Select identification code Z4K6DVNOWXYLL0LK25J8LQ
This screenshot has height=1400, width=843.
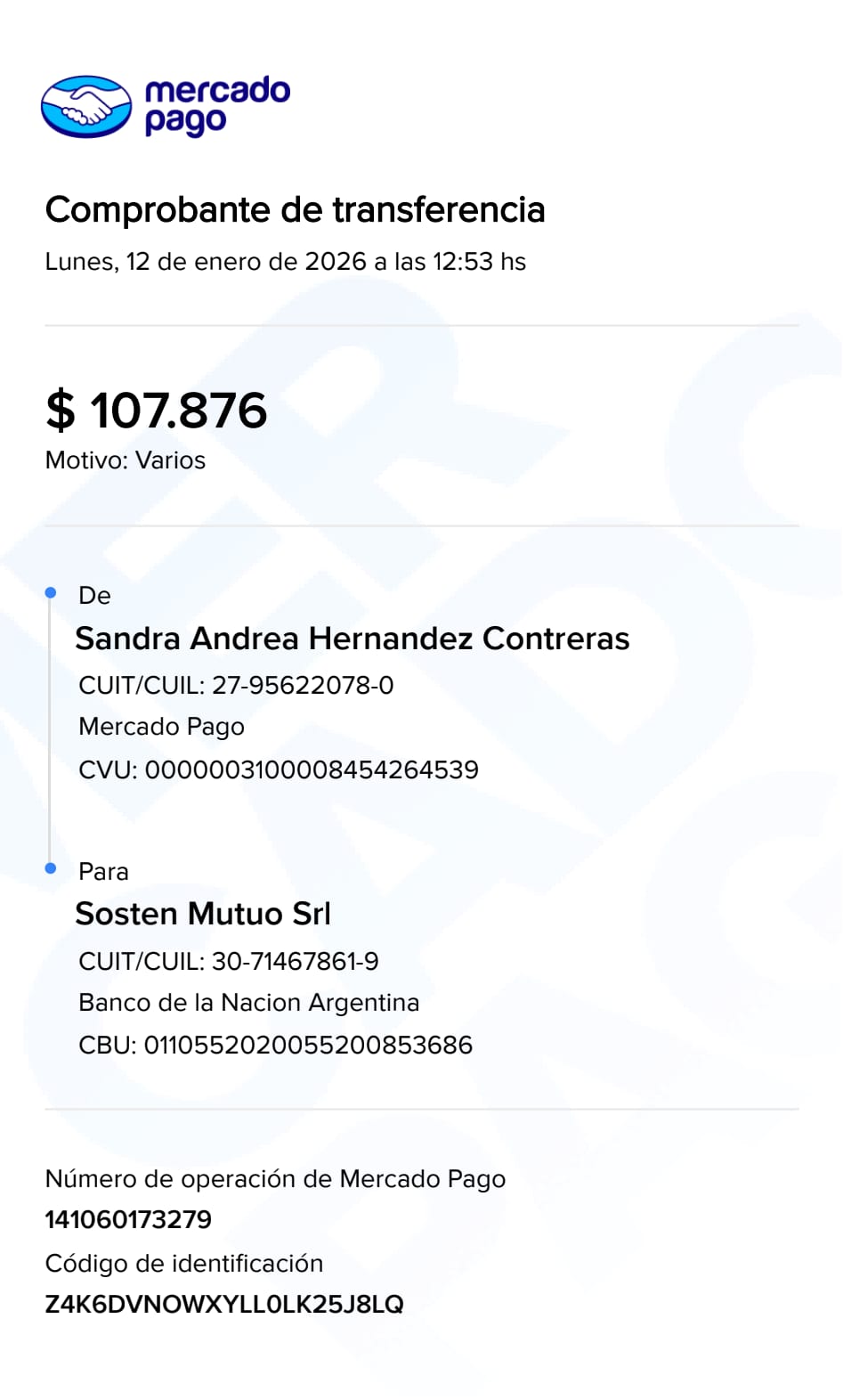pyautogui.click(x=224, y=1305)
